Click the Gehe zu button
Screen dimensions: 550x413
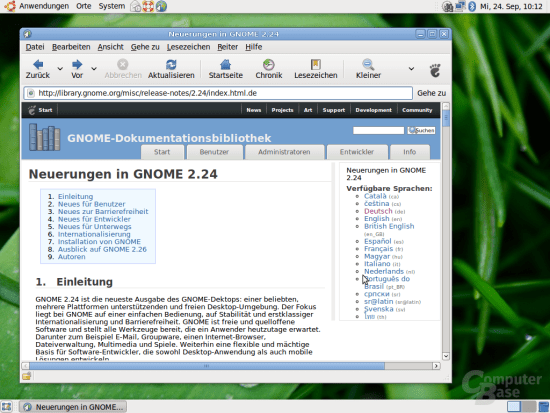click(x=431, y=93)
